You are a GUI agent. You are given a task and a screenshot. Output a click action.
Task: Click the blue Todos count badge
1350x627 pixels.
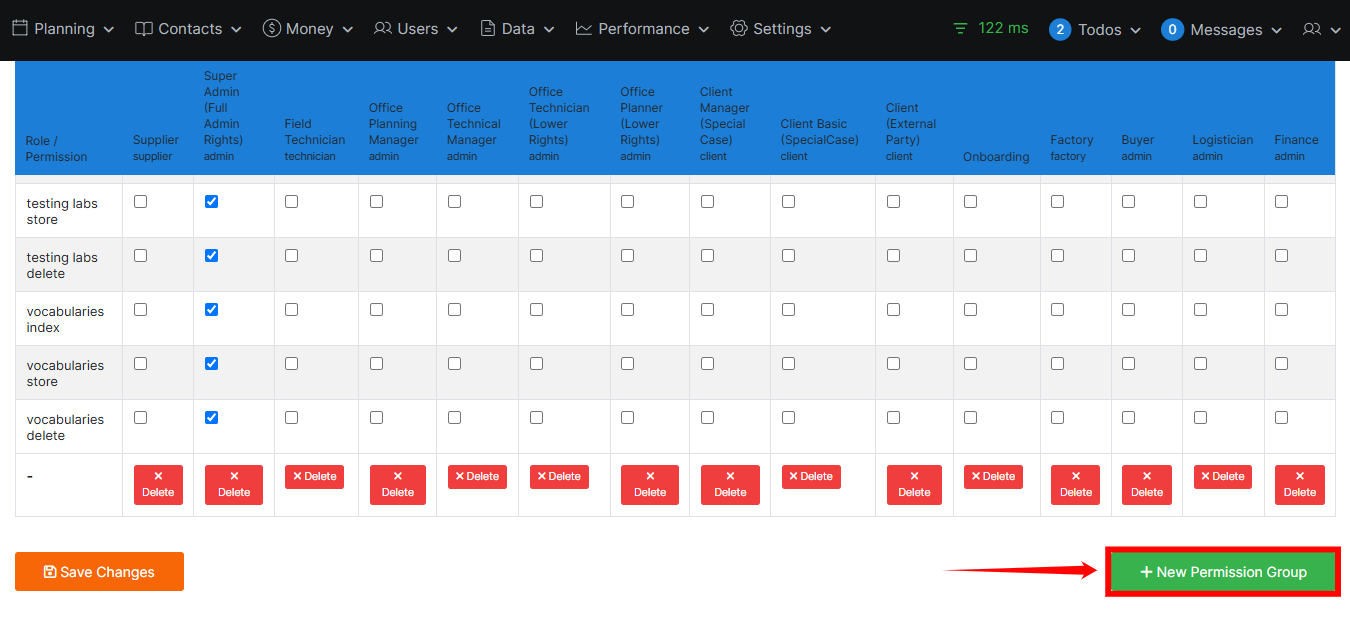click(x=1060, y=30)
